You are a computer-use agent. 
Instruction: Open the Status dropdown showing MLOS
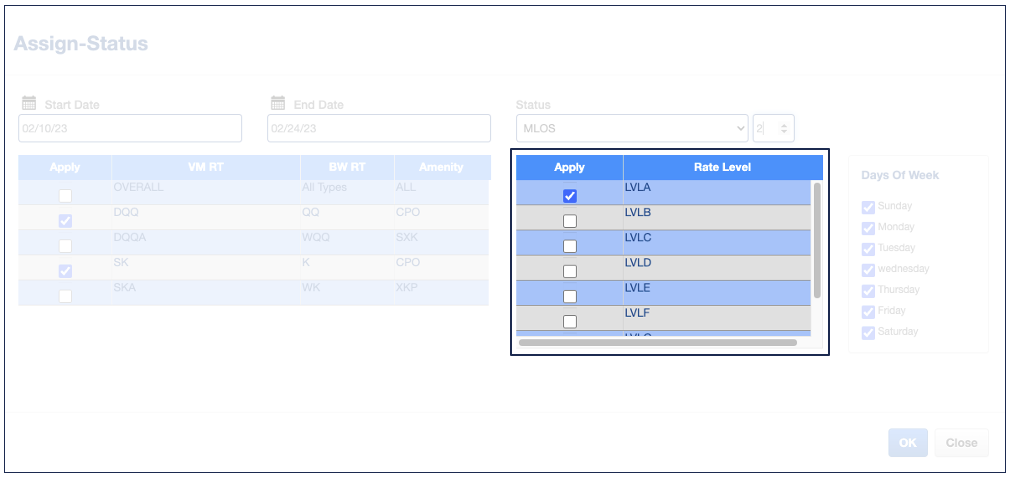(632, 128)
